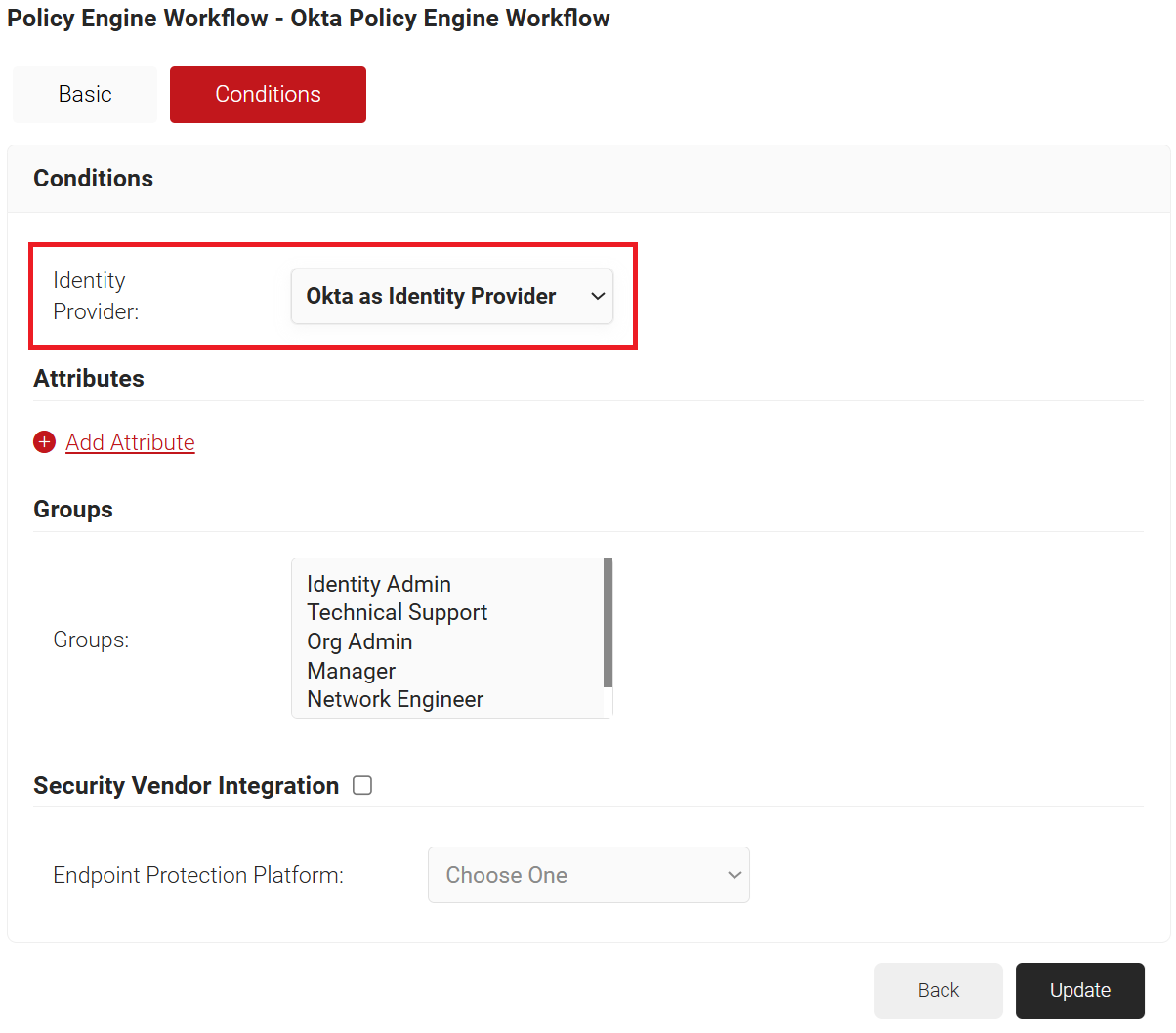The image size is (1176, 1033).
Task: Click the red plus Add Attribute icon
Action: coord(44,442)
